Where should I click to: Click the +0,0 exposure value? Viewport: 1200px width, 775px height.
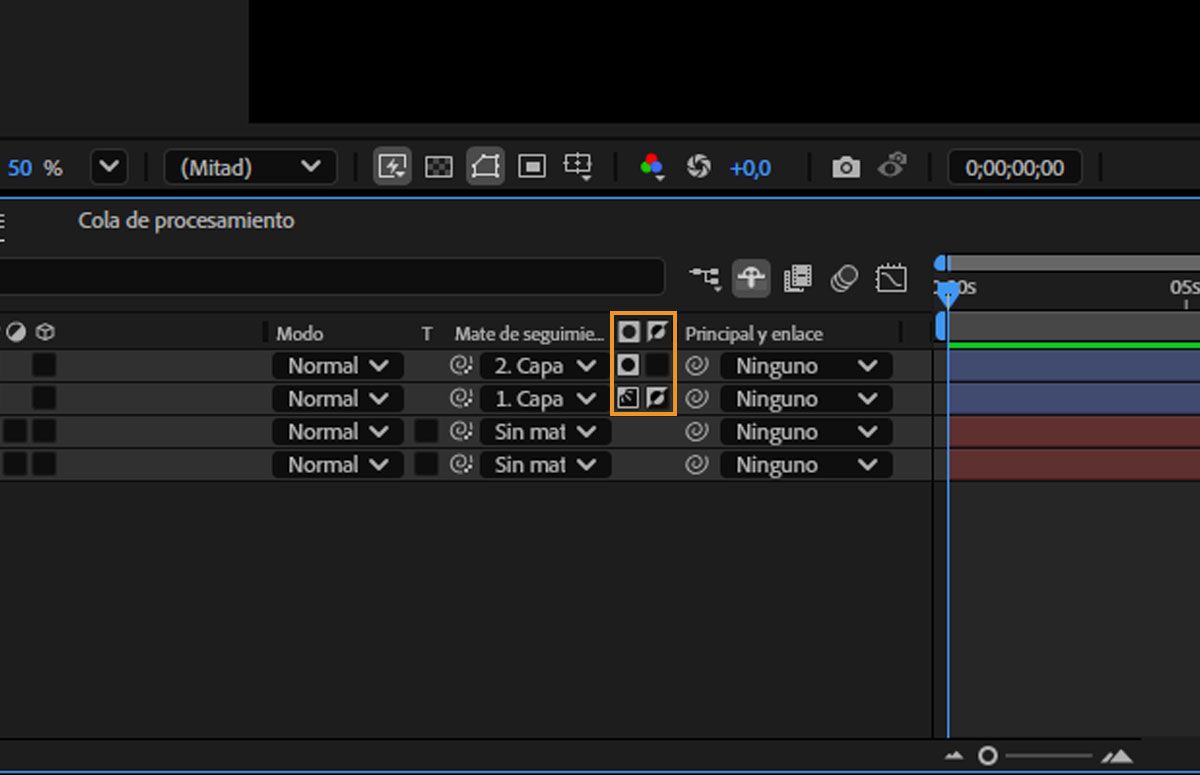[x=750, y=168]
